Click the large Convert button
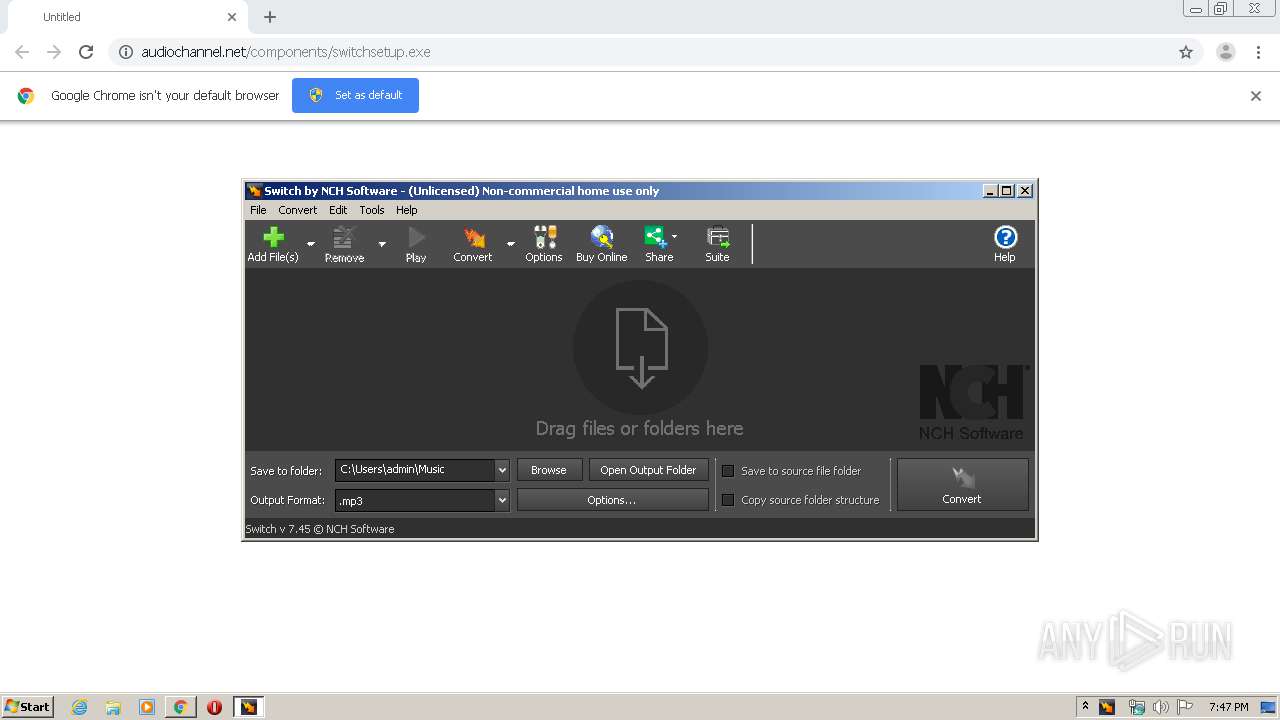Screen dimensions: 1280x720 (962, 485)
